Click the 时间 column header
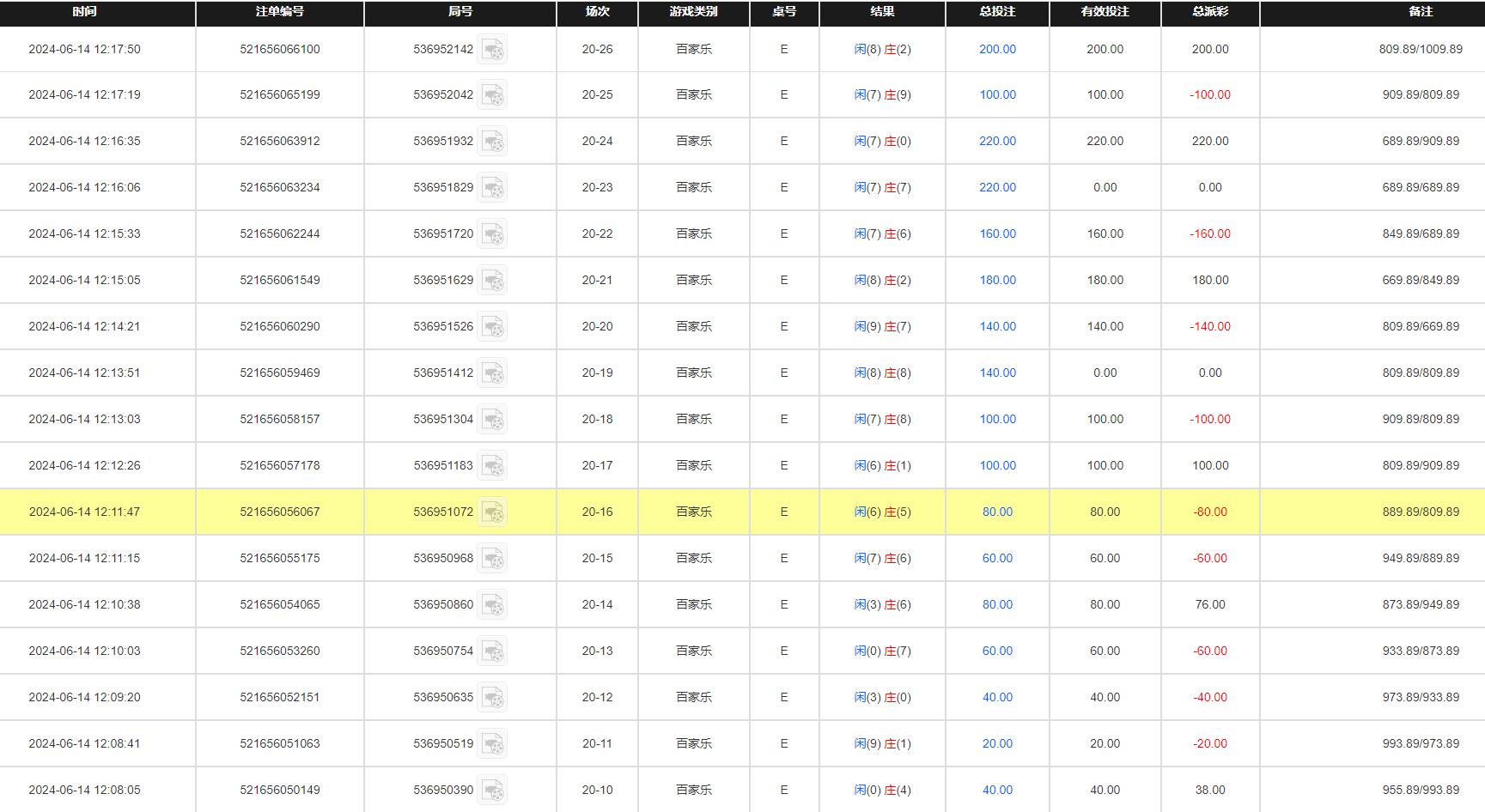 point(84,12)
